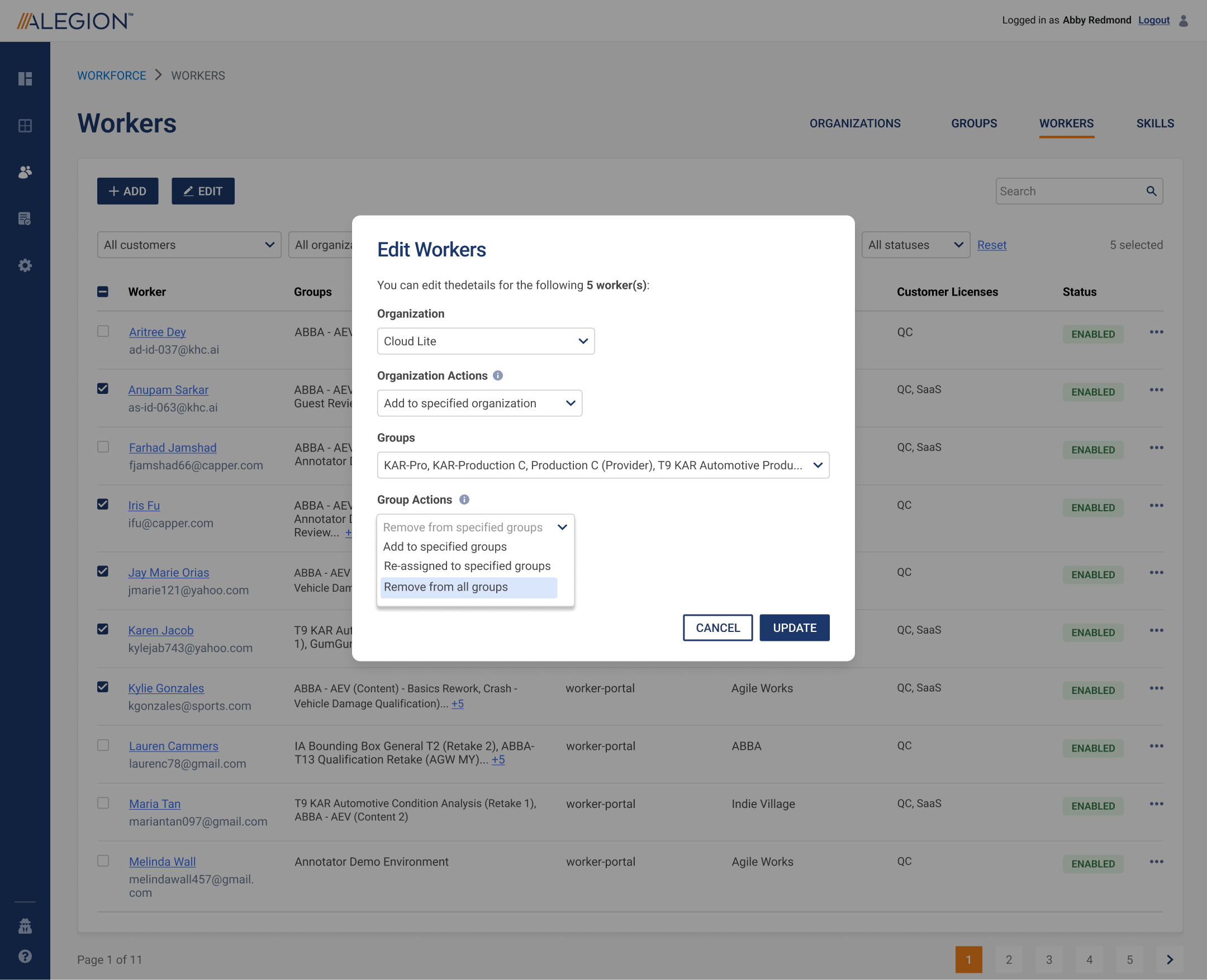Show info for Group Actions
Screen dimensions: 1207x980
(x=464, y=499)
